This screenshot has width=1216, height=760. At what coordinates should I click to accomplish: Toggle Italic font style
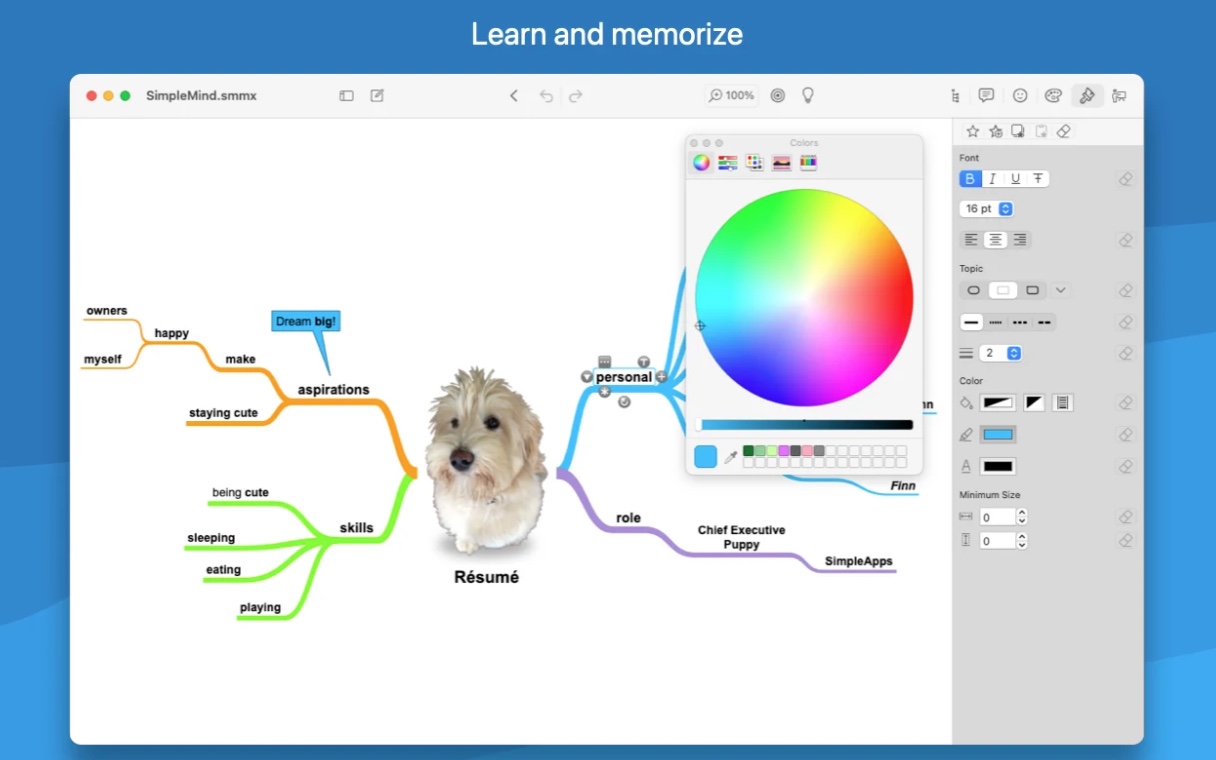point(993,179)
